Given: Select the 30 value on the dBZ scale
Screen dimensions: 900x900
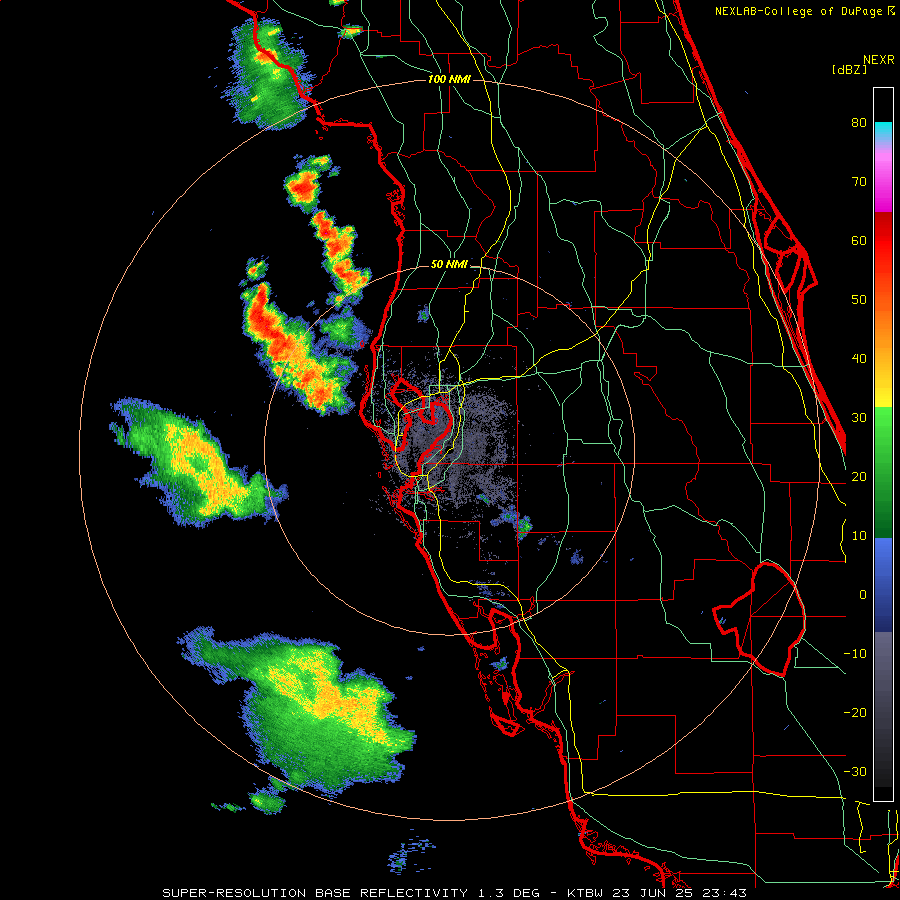Looking at the screenshot, I should tap(859, 417).
